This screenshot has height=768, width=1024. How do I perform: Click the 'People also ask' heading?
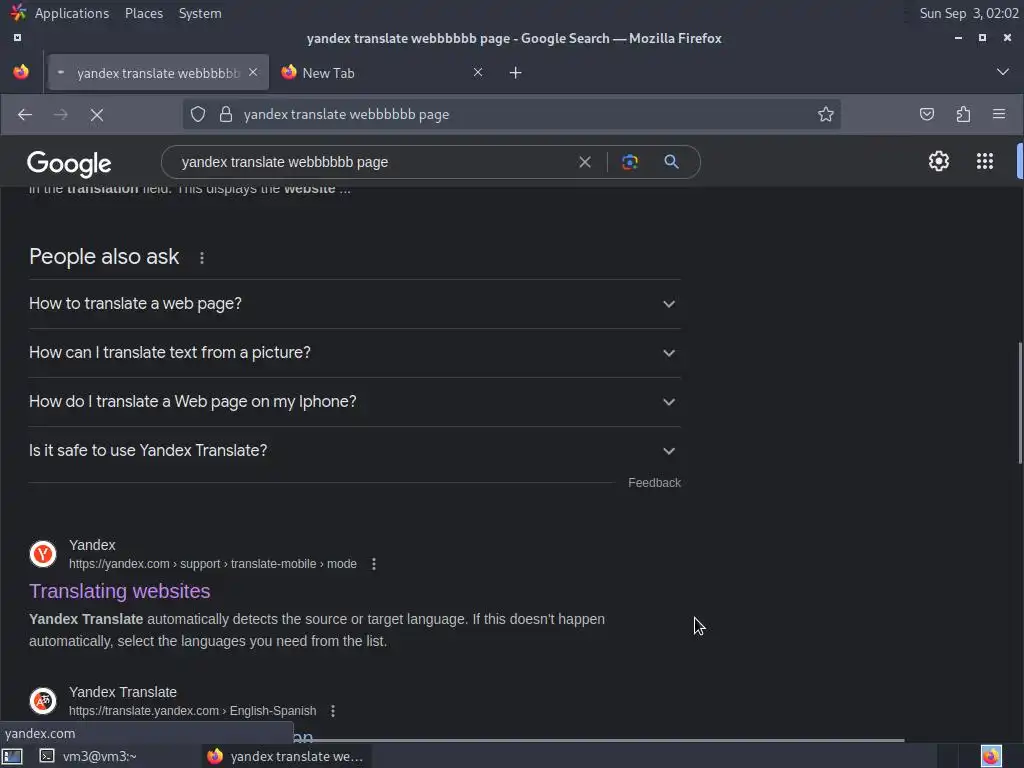tap(104, 257)
